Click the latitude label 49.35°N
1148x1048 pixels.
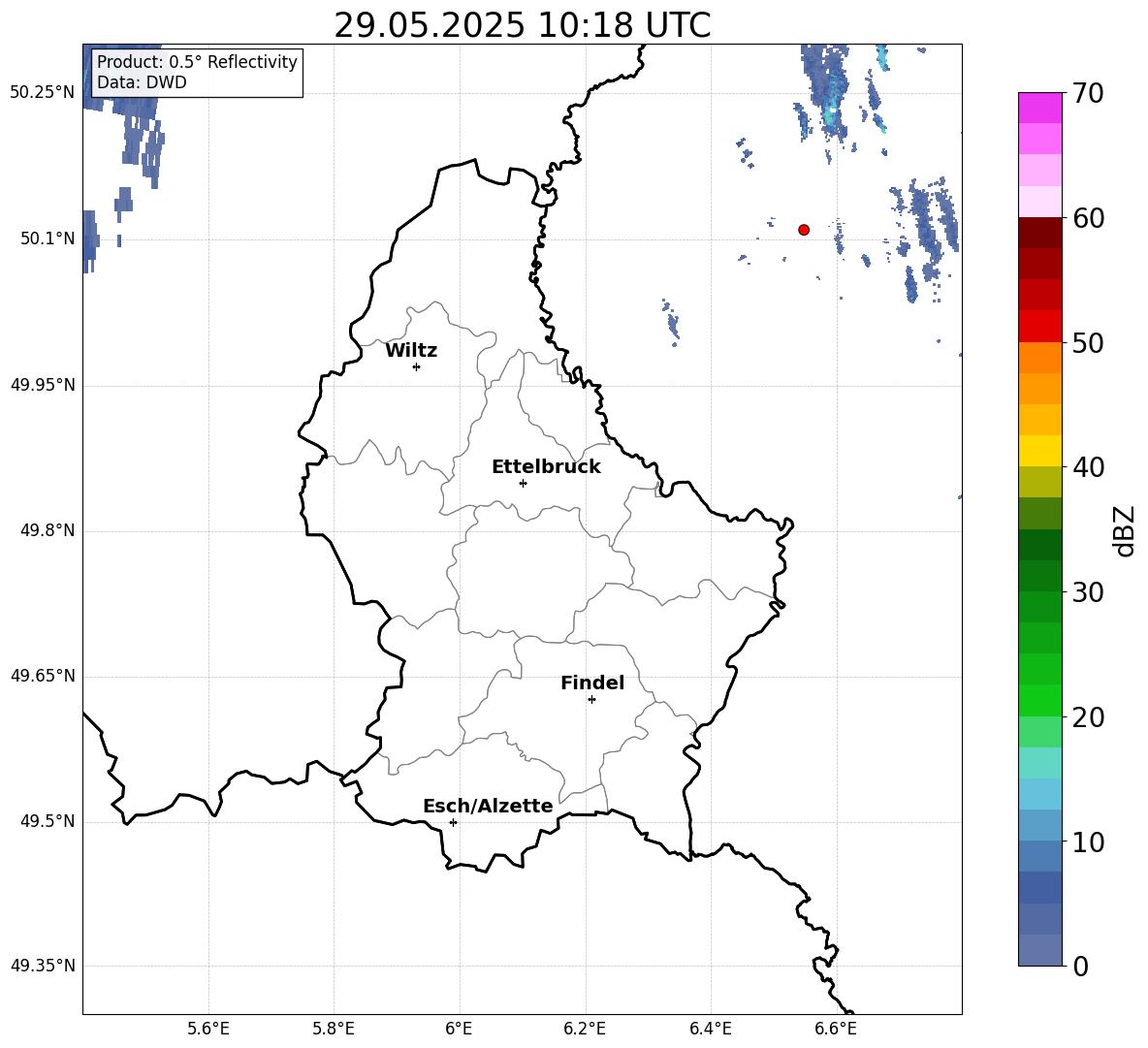[x=43, y=966]
